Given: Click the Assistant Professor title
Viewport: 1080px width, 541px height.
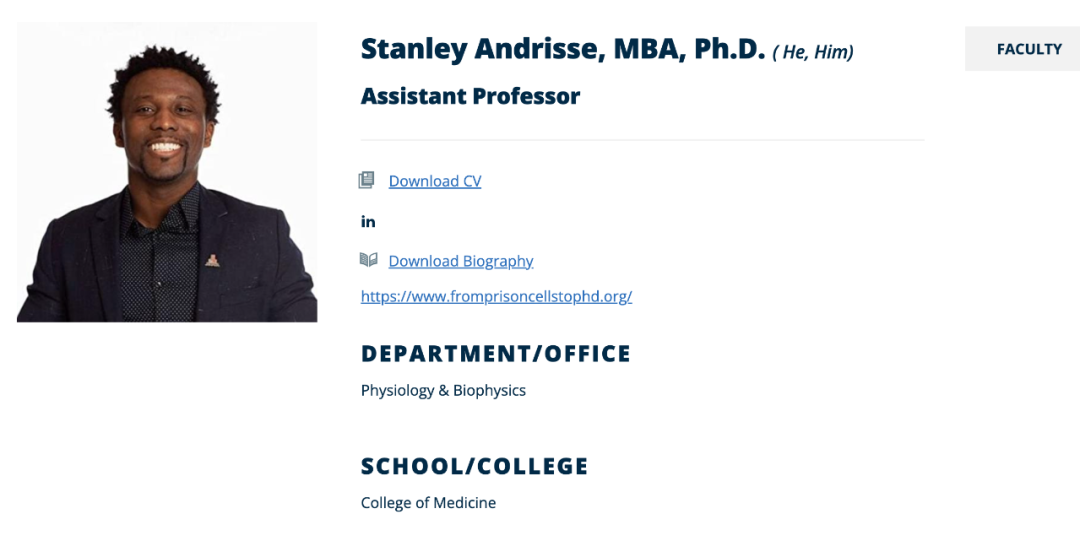Looking at the screenshot, I should 470,96.
